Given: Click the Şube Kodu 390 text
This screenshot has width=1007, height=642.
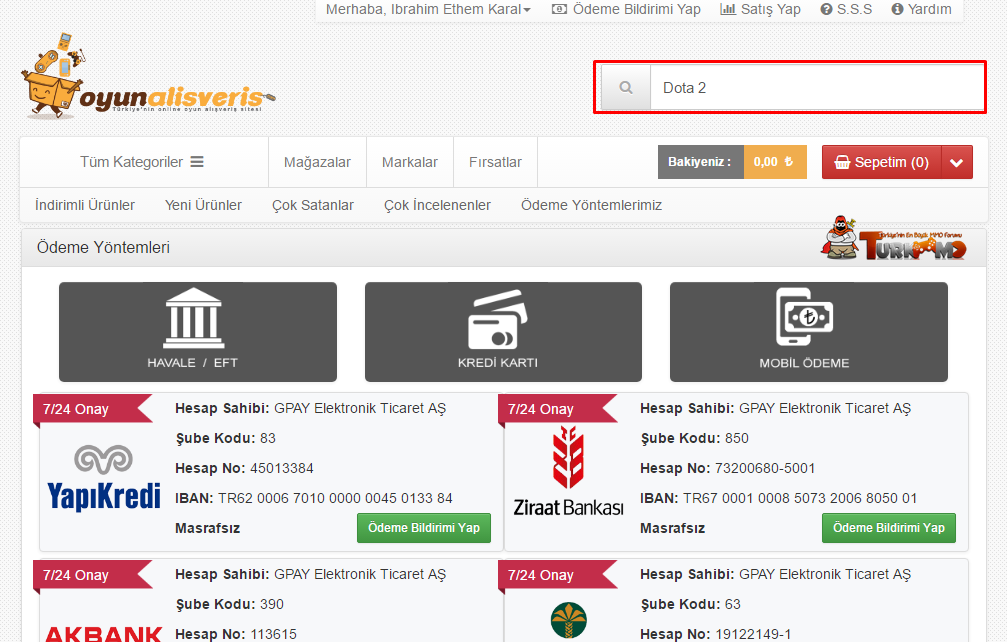Looking at the screenshot, I should tap(229, 604).
